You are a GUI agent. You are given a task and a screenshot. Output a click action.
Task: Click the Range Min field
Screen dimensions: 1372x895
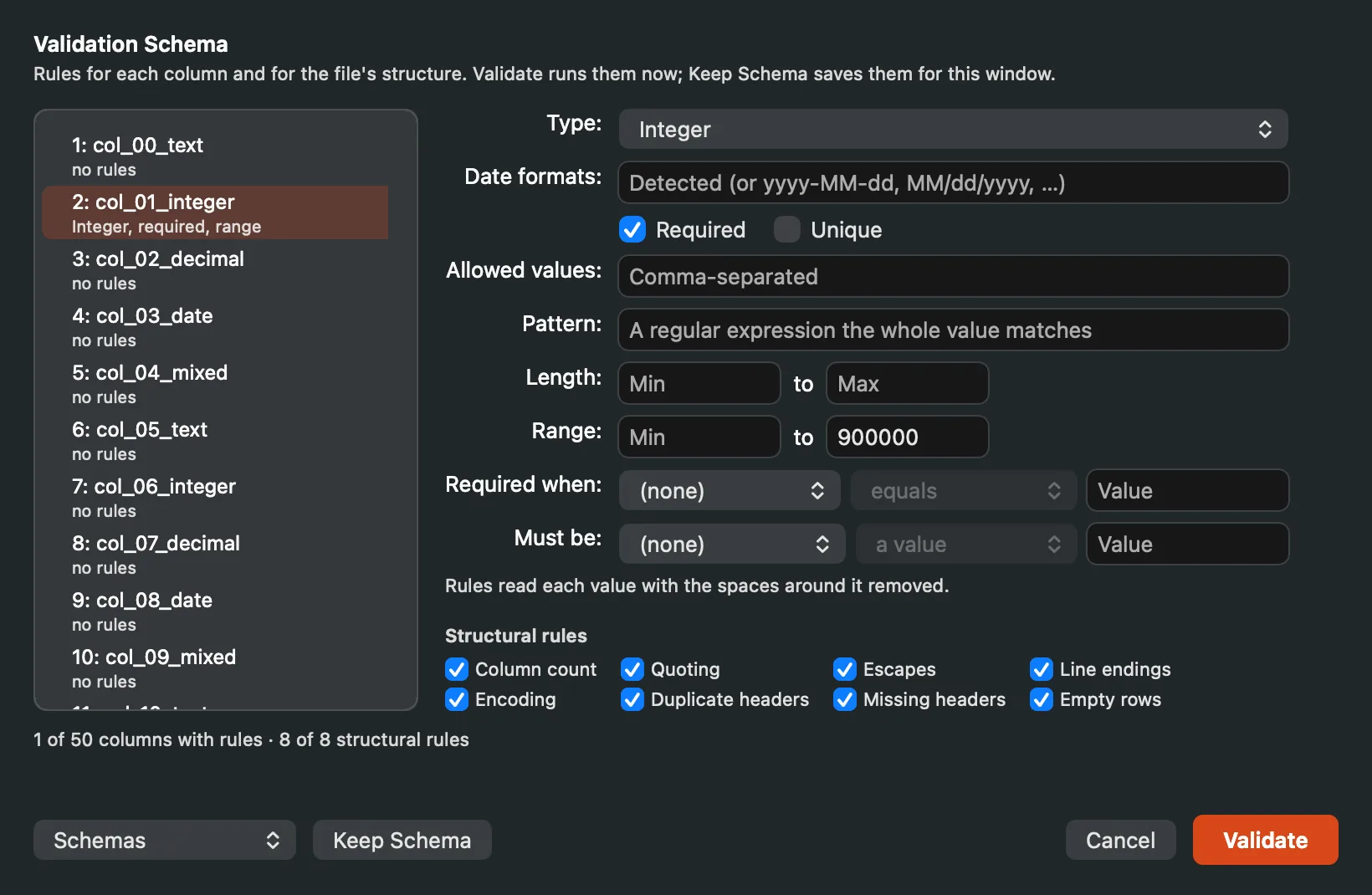tap(699, 437)
